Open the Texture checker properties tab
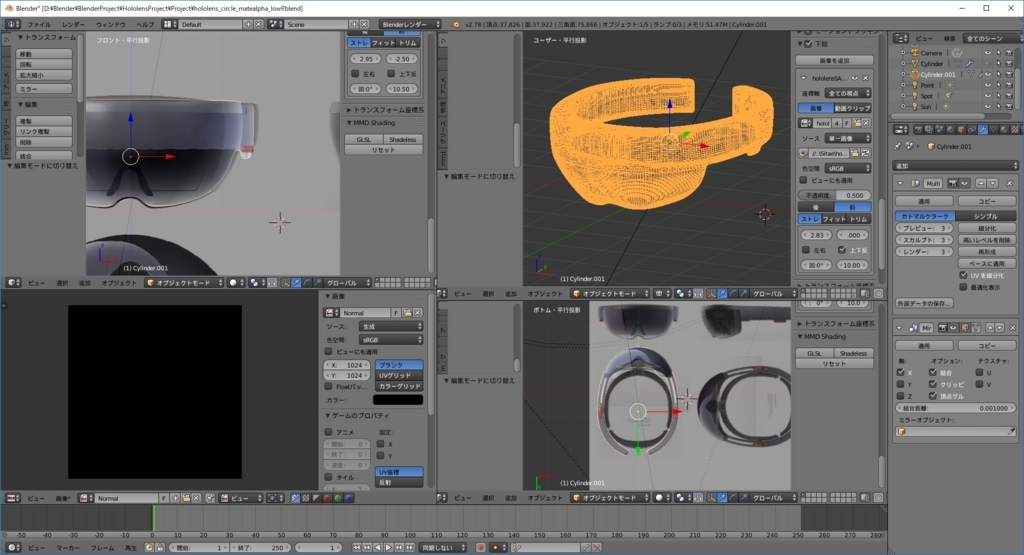 pos(1014,130)
